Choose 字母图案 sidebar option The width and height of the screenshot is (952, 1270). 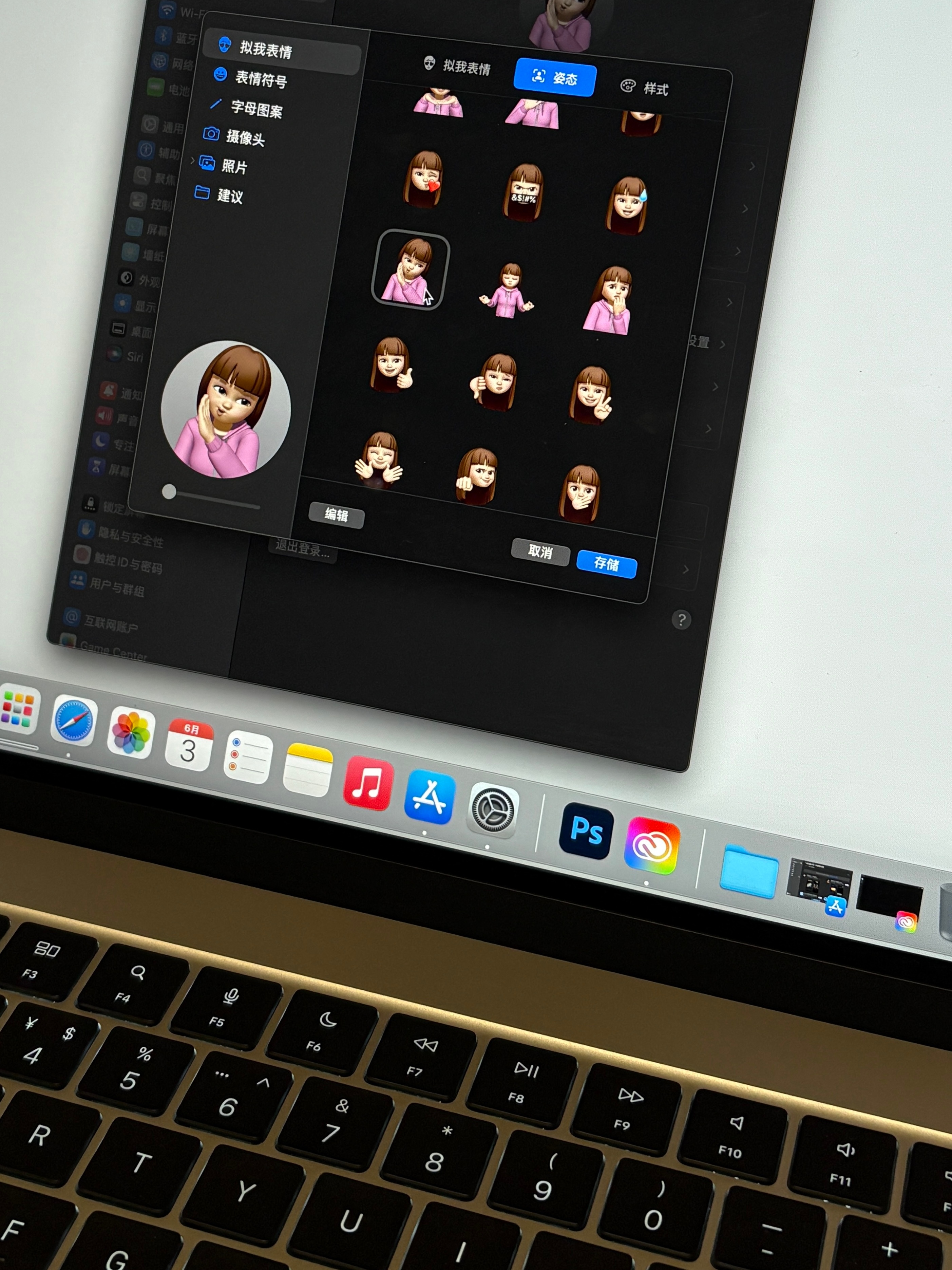coord(247,107)
